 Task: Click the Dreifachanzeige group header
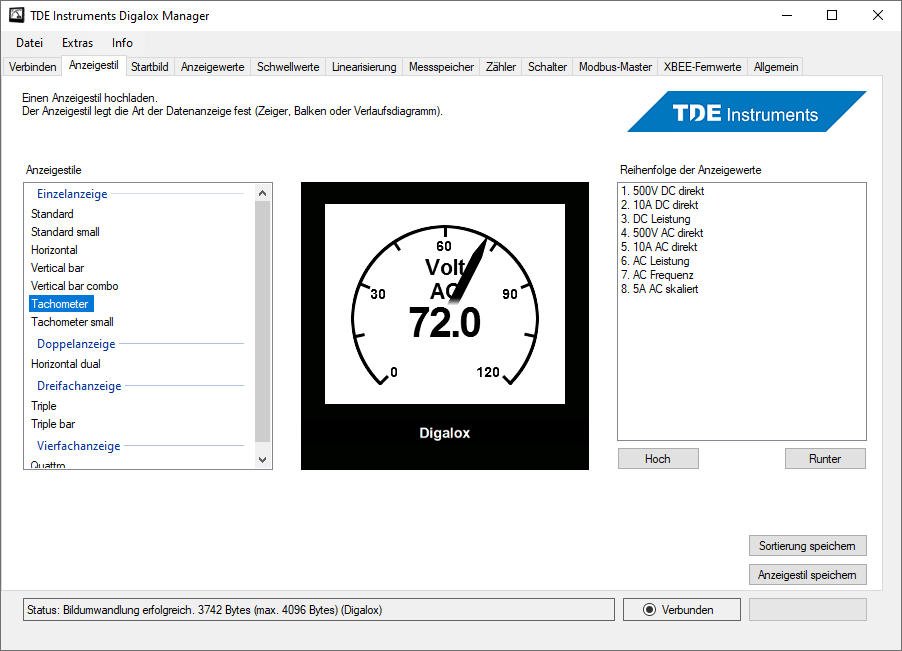point(79,386)
